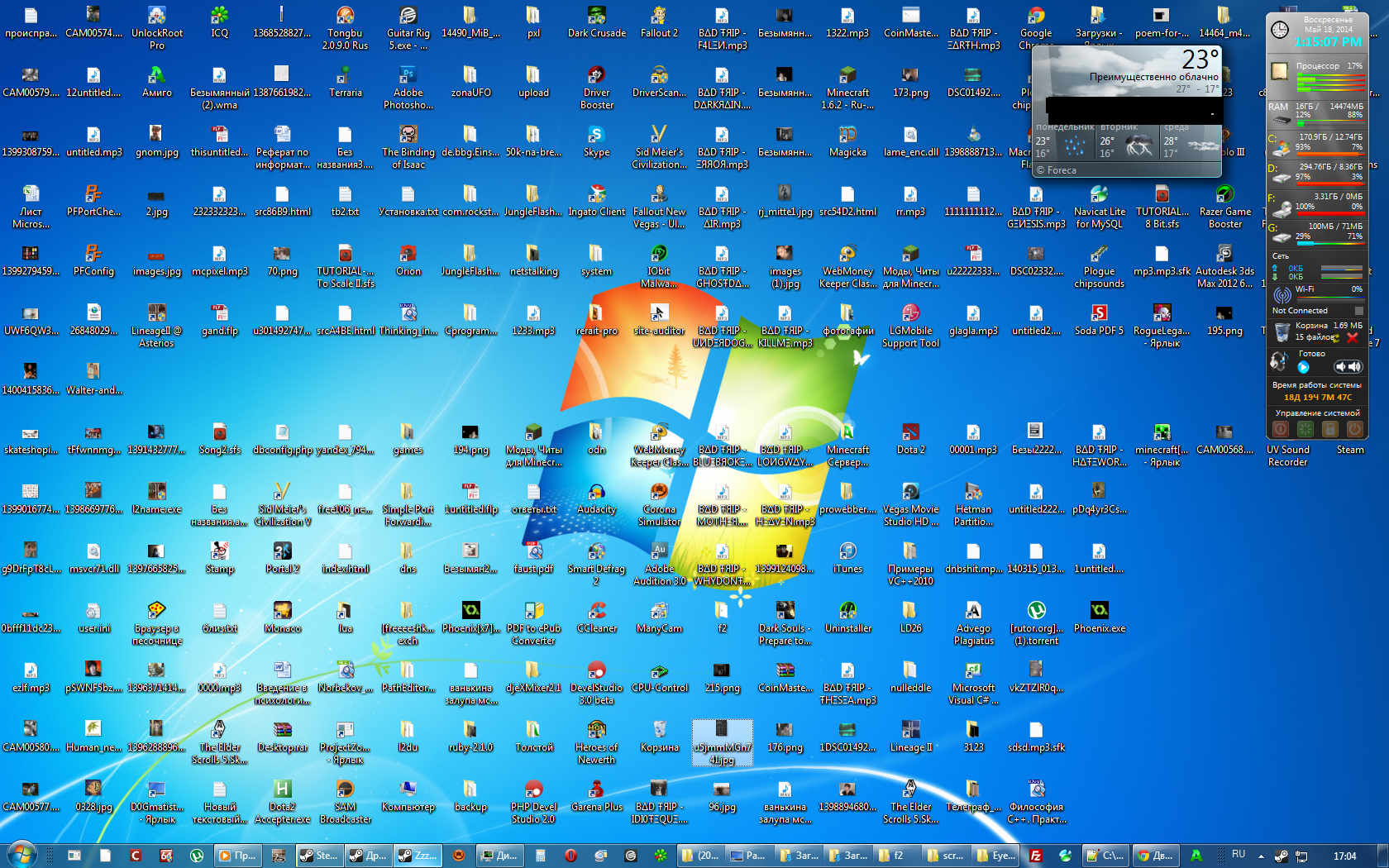Launch Skype from the desktop

click(596, 141)
